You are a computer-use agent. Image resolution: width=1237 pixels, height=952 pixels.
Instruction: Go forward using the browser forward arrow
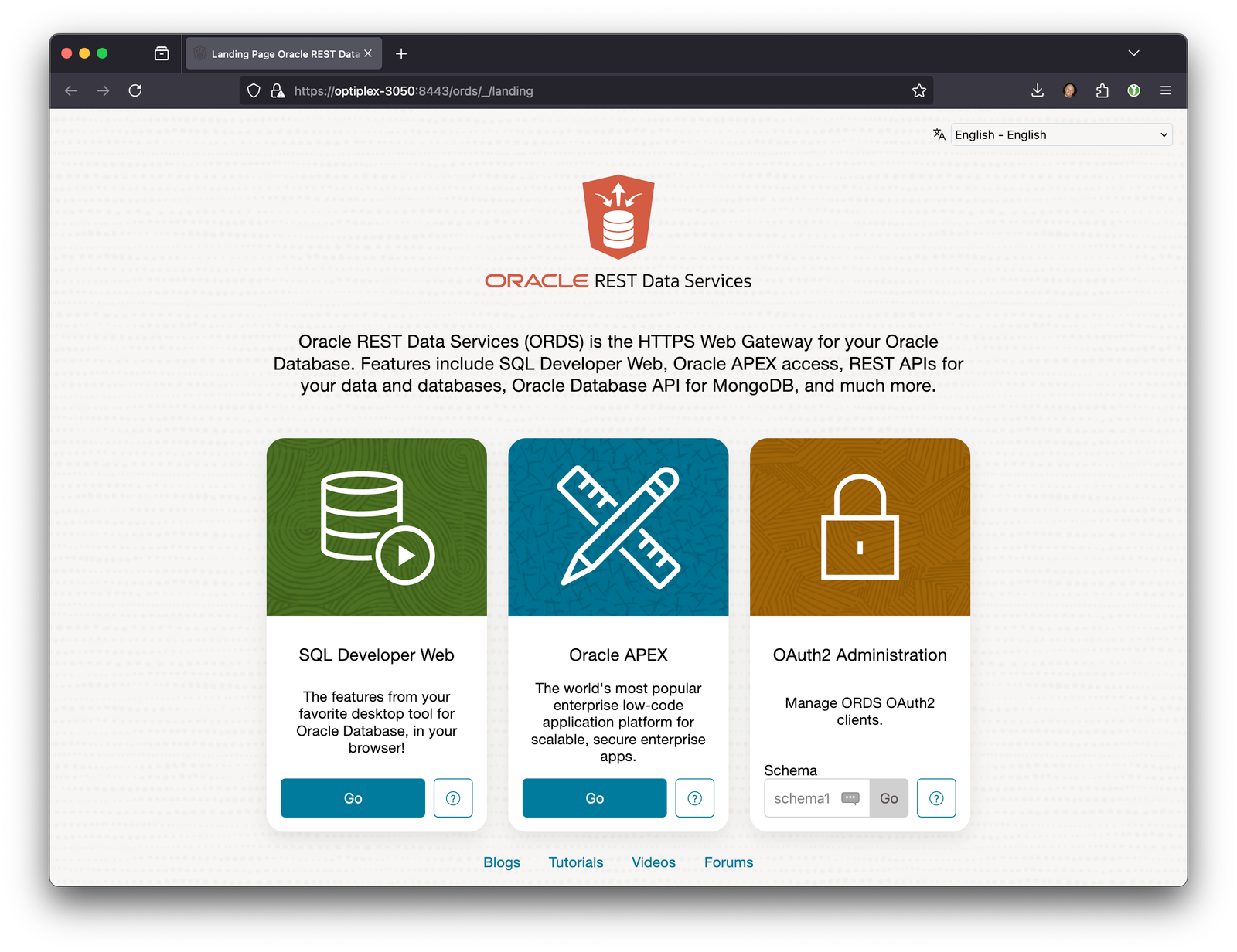103,90
